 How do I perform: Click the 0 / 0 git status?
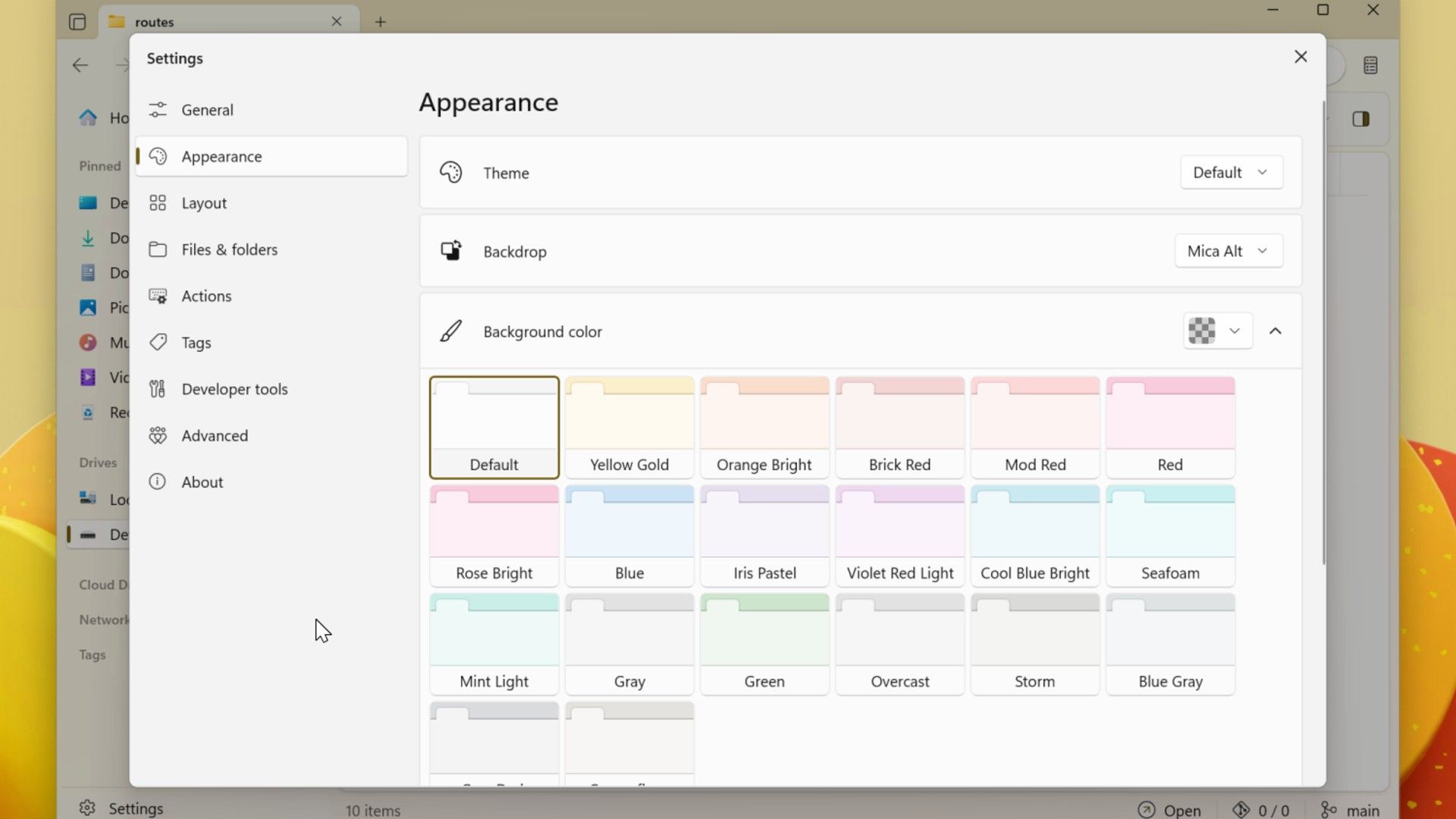pyautogui.click(x=1260, y=810)
